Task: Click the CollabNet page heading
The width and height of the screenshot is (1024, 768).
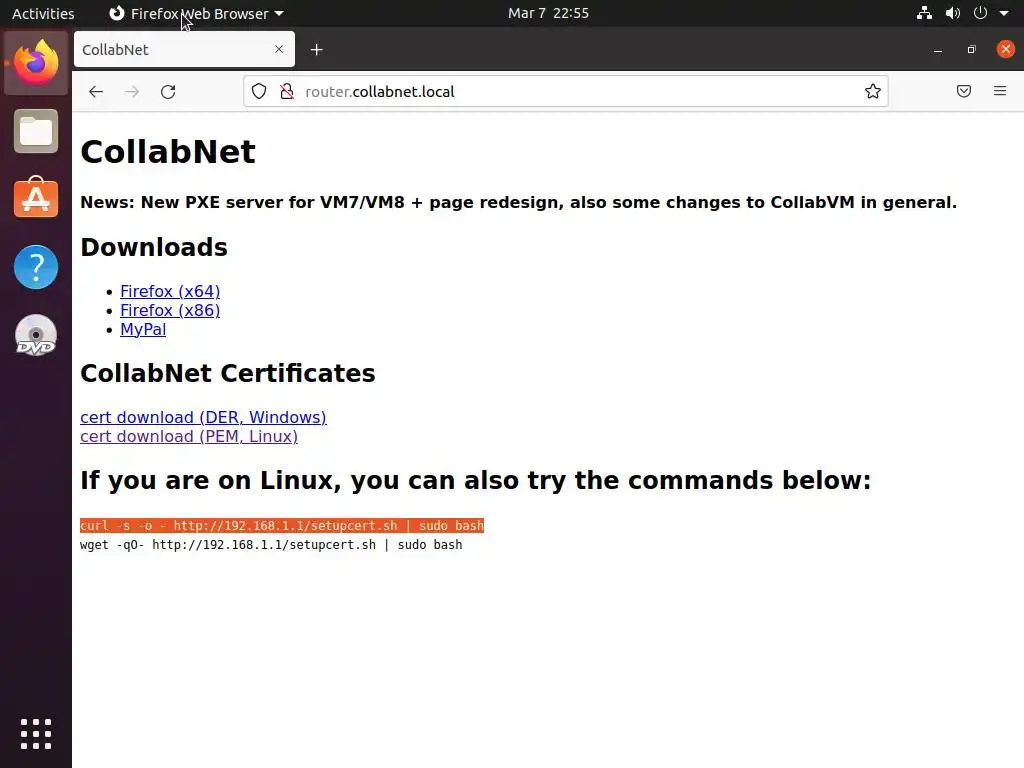Action: pyautogui.click(x=168, y=152)
